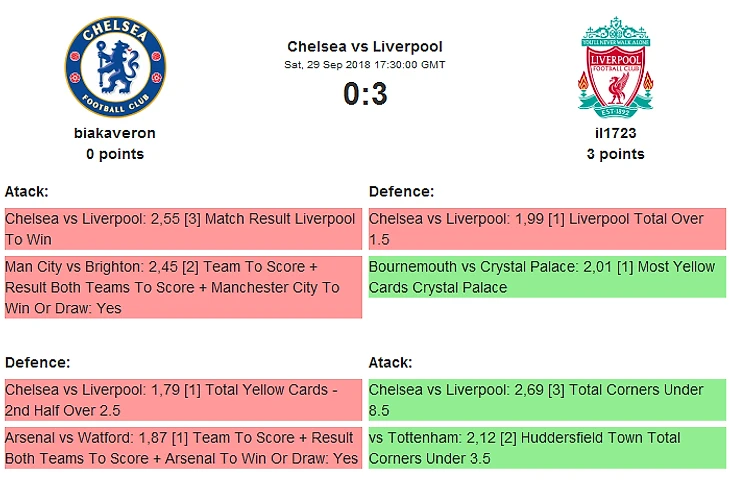Click the 0:3 match score
This screenshot has height=480, width=730.
(364, 94)
